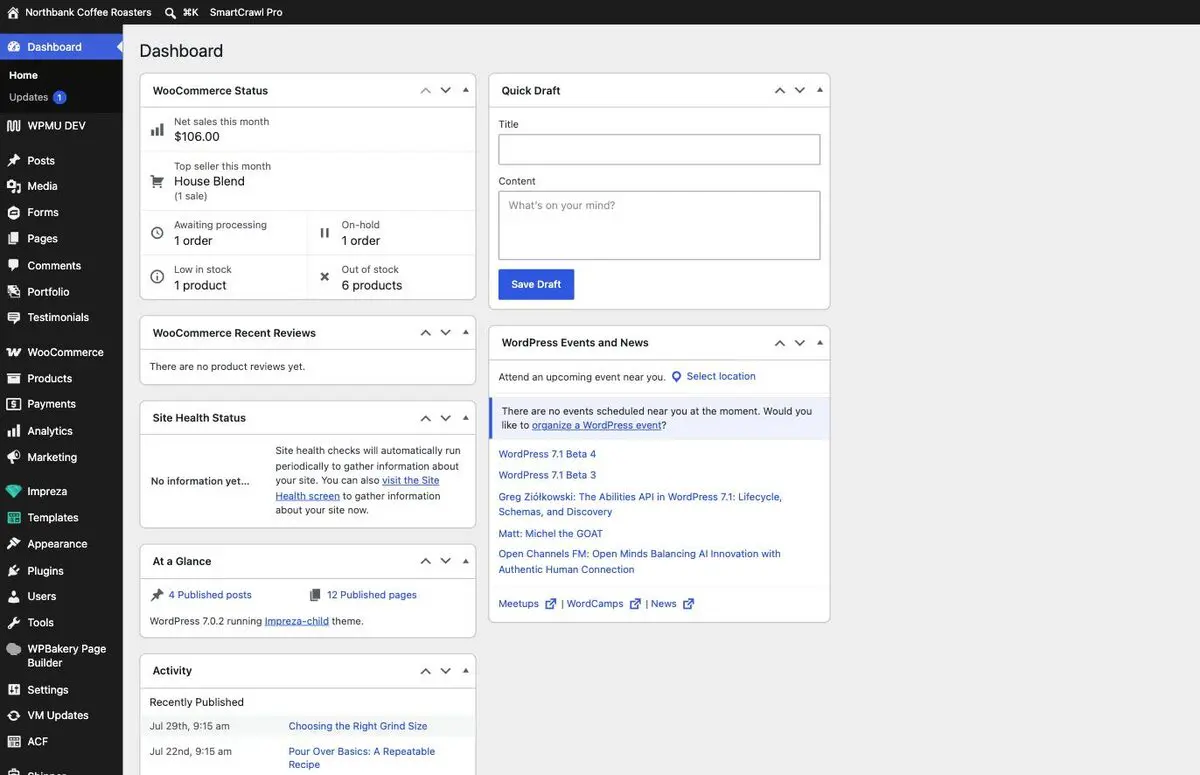The height and width of the screenshot is (775, 1200).
Task: Click the Templates icon in sidebar
Action: (13, 518)
